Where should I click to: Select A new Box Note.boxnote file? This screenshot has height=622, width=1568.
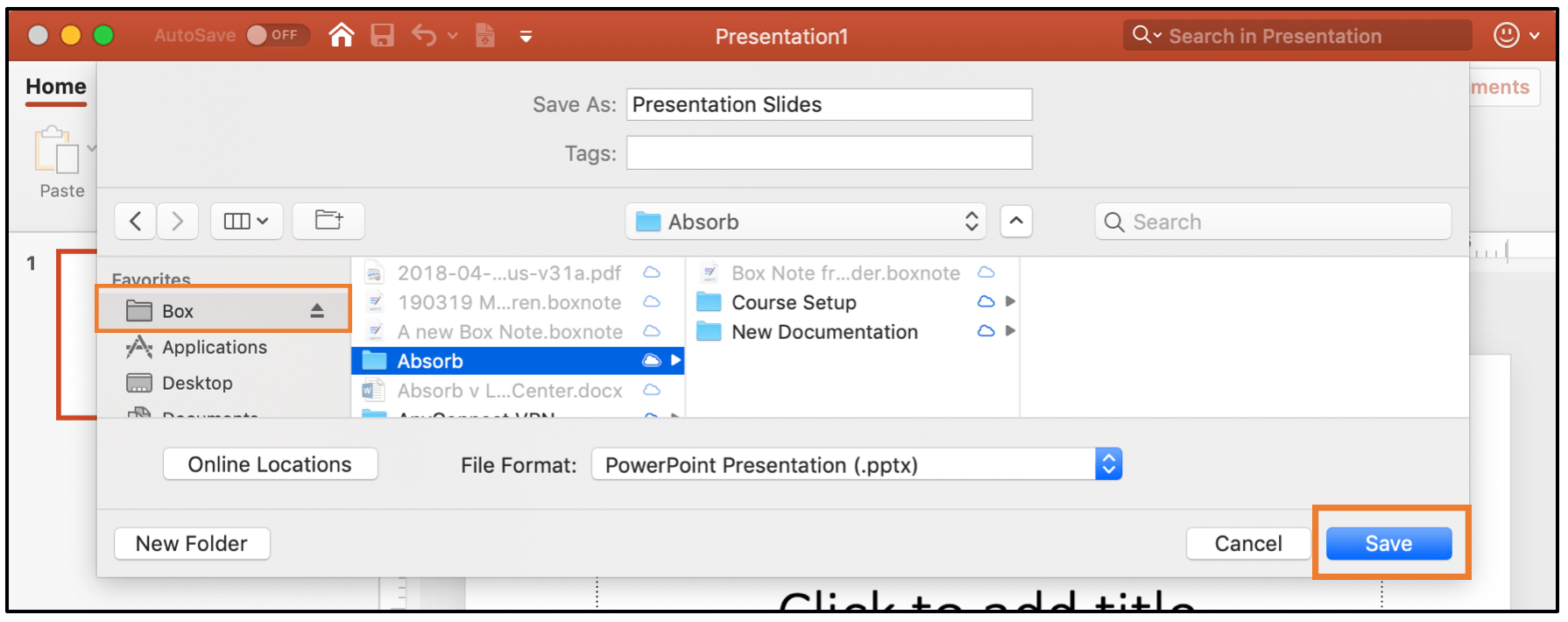click(x=517, y=332)
